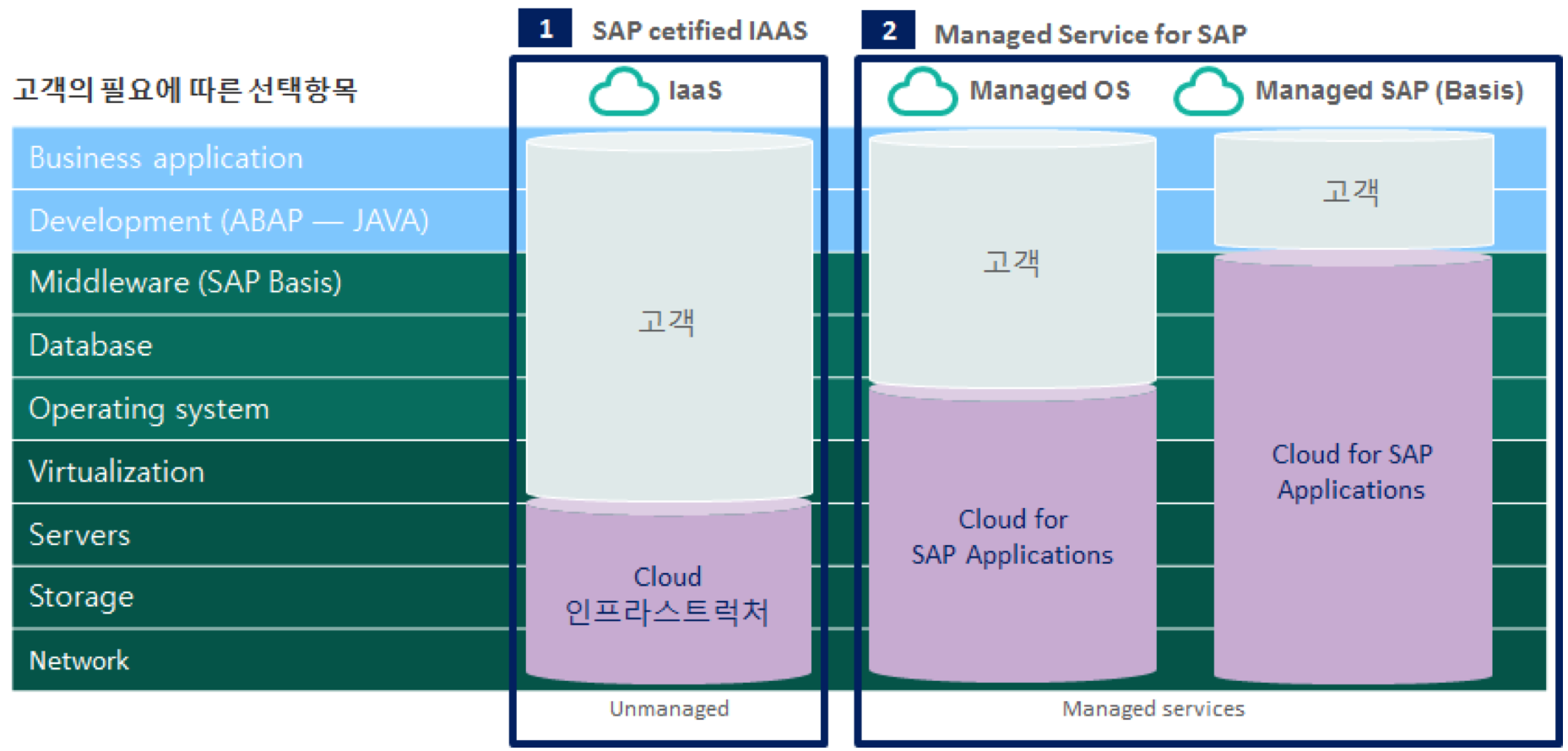Select the 'Operating system' row label
1568x751 pixels.
click(149, 409)
